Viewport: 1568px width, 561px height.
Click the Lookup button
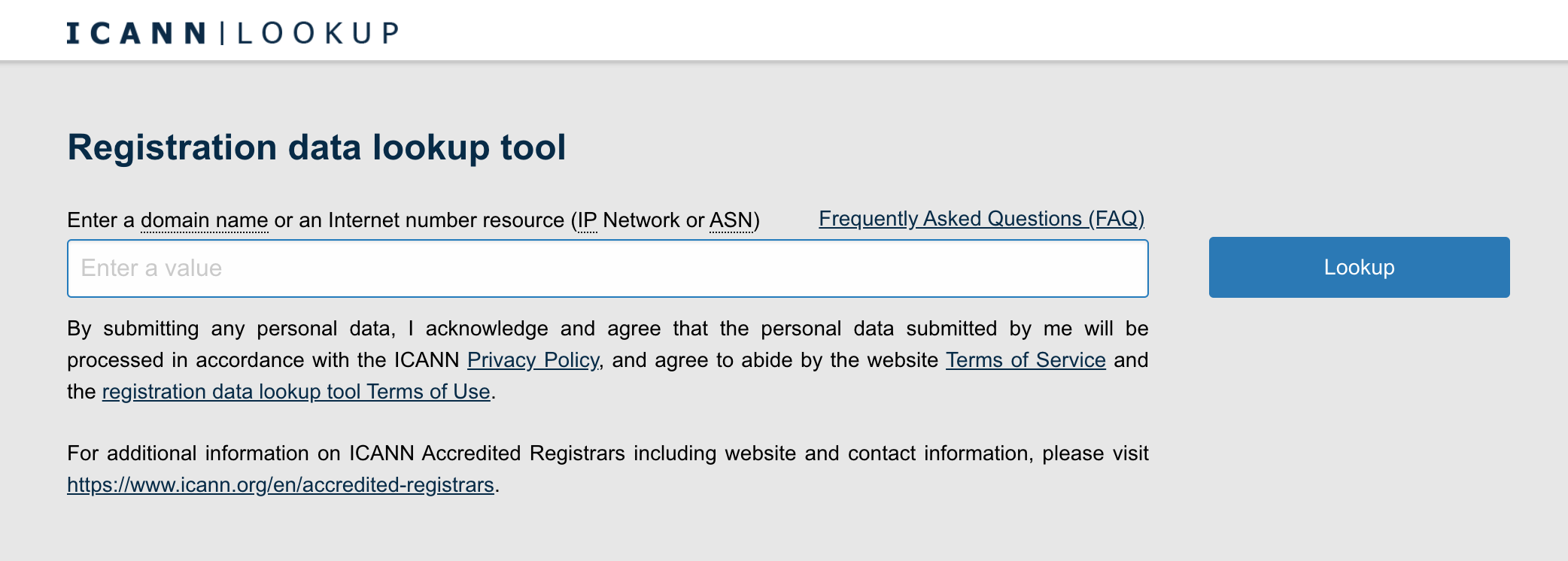pyautogui.click(x=1359, y=267)
